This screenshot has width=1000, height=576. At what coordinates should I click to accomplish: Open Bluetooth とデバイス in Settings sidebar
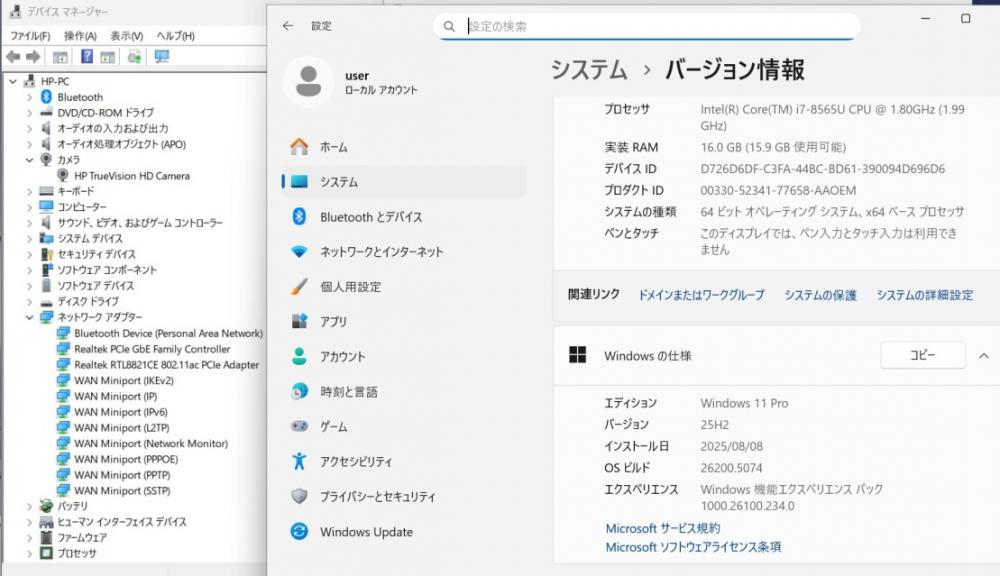tap(370, 217)
